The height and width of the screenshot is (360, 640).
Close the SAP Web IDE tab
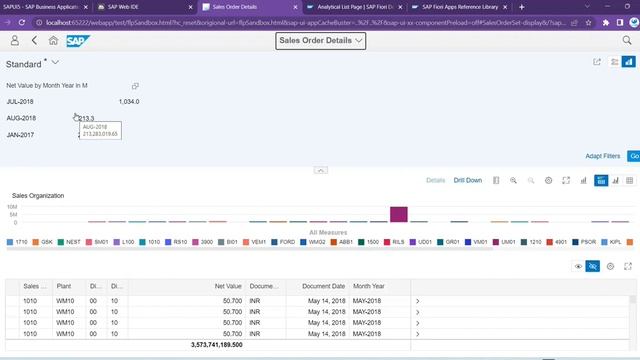point(190,7)
